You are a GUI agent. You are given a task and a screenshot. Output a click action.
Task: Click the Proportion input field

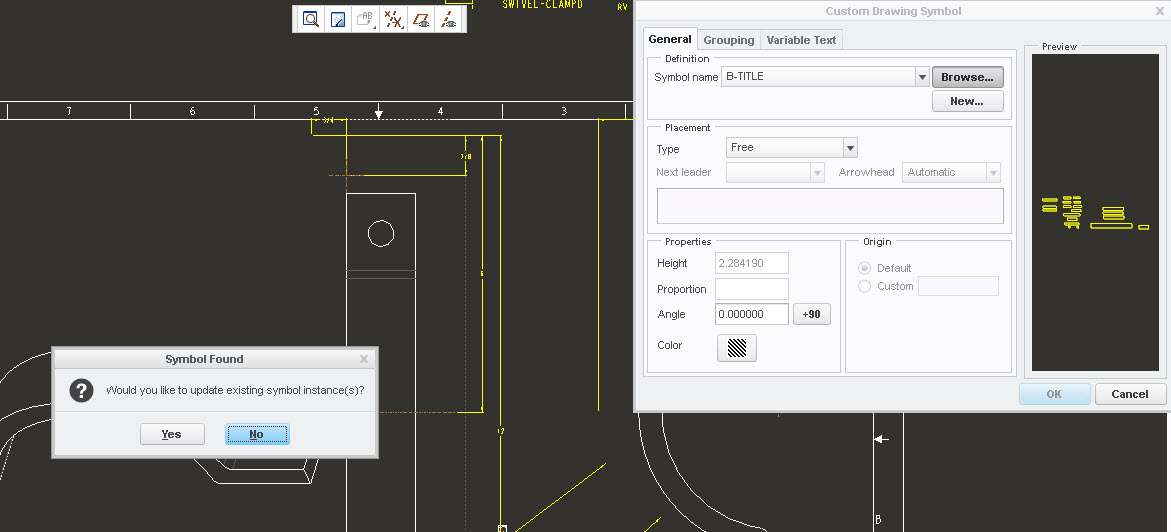pyautogui.click(x=751, y=289)
